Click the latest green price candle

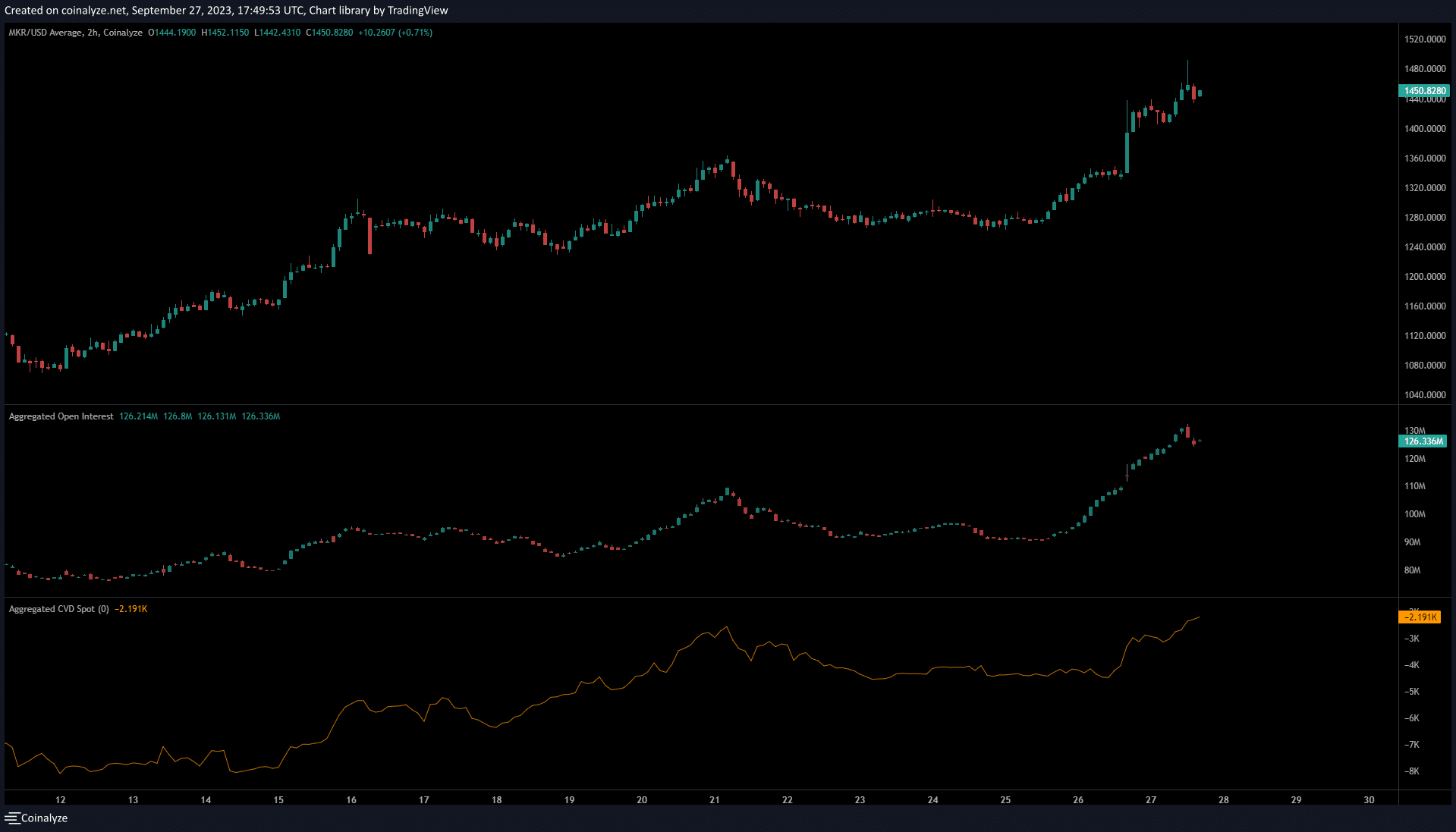click(x=1200, y=93)
